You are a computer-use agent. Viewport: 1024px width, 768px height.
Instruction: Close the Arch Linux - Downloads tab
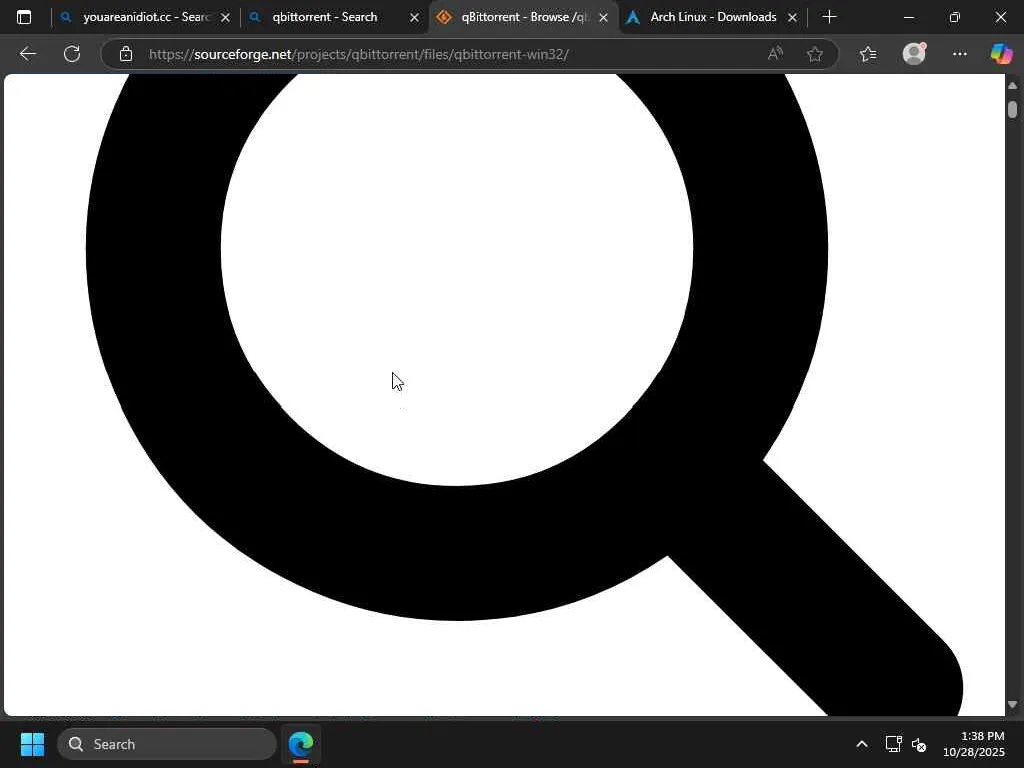tap(792, 18)
